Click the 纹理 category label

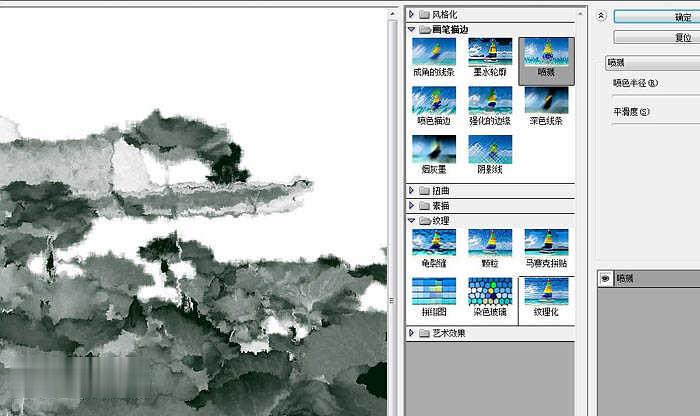(441, 220)
